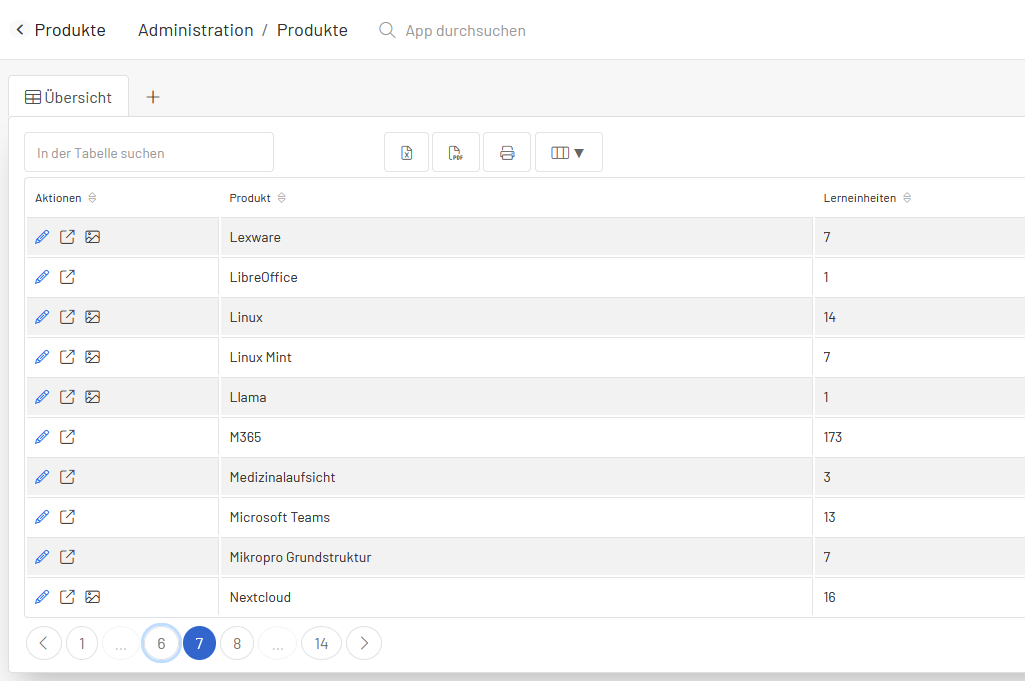
Task: Open Llama using the external link icon
Action: coord(67,397)
